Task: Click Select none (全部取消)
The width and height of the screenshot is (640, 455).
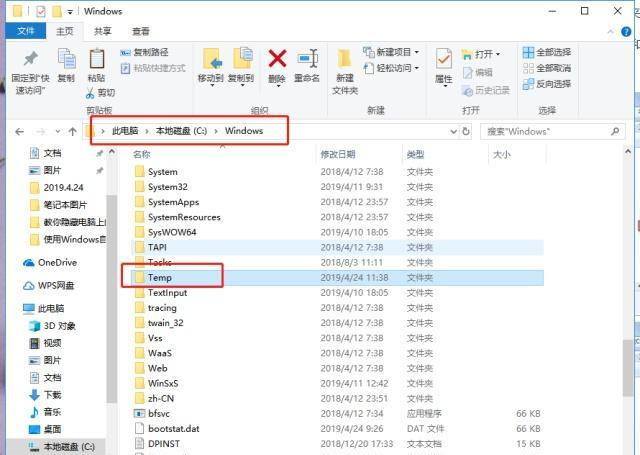Action: tap(547, 68)
